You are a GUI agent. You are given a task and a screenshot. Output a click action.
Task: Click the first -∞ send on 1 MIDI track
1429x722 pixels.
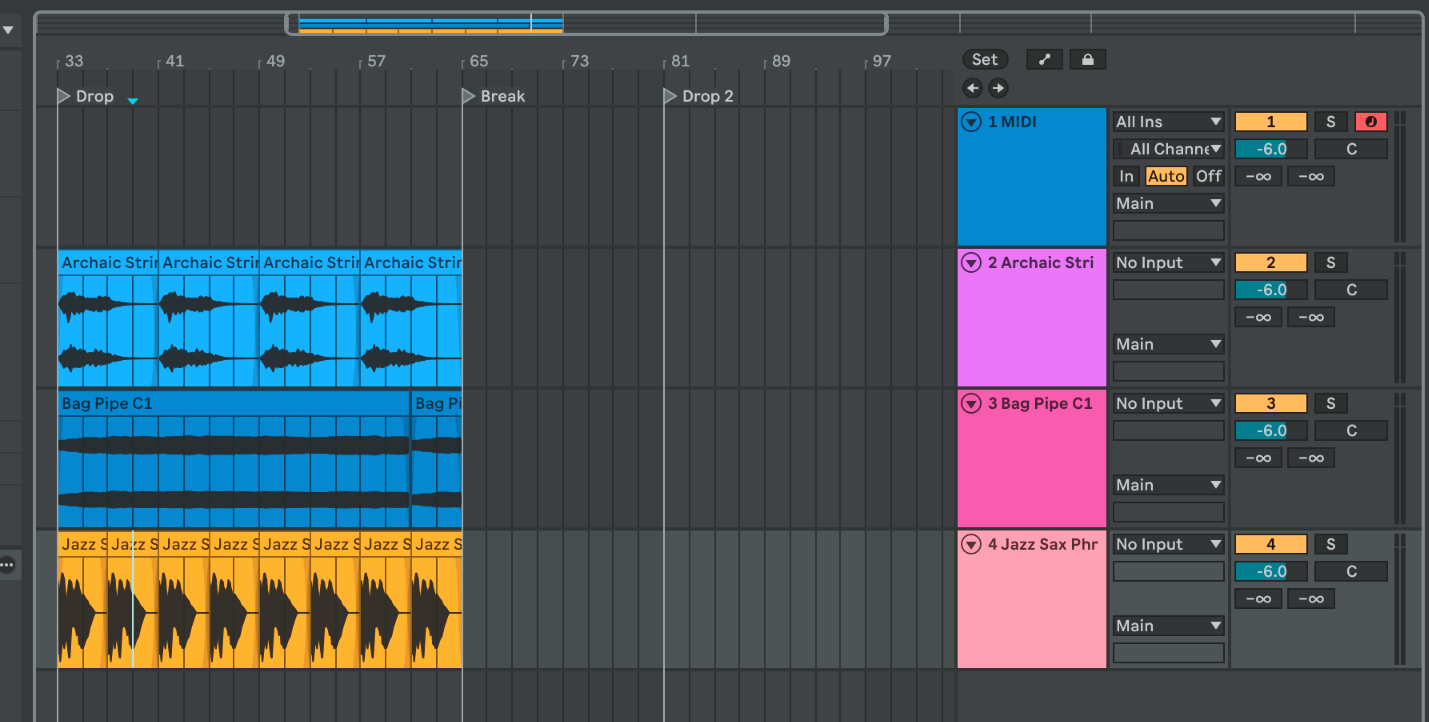(x=1258, y=177)
